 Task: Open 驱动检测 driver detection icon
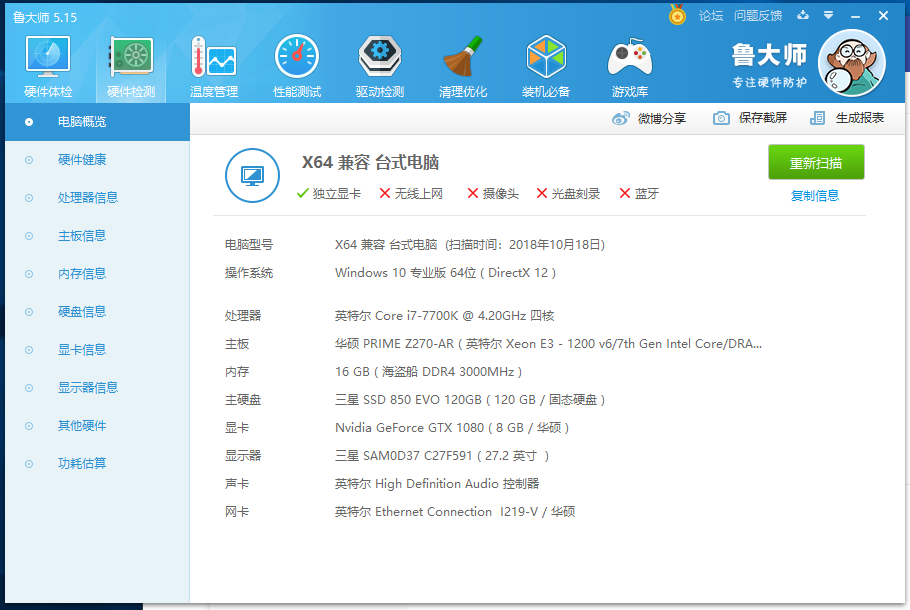point(380,66)
